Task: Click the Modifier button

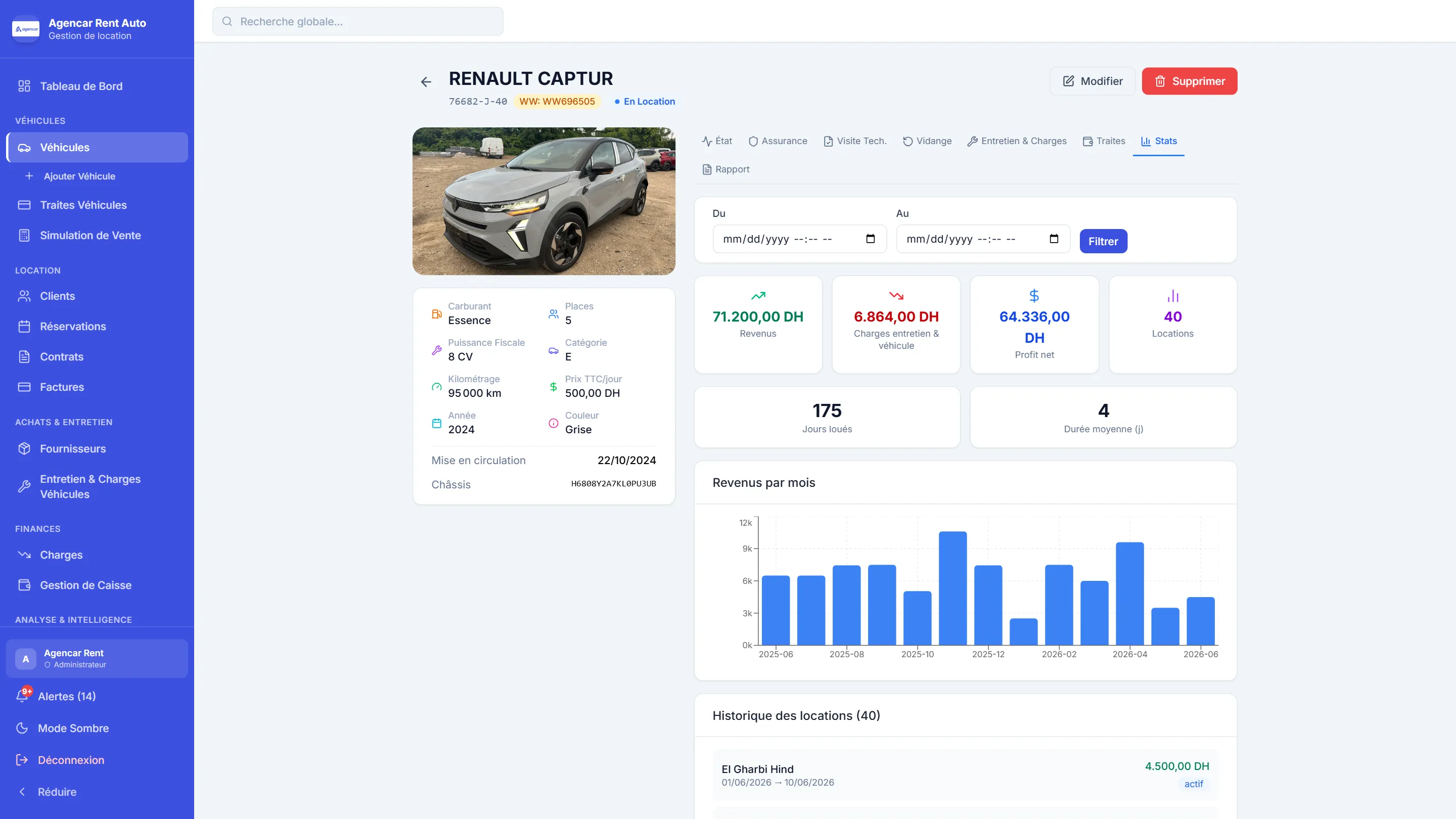Action: (1093, 81)
